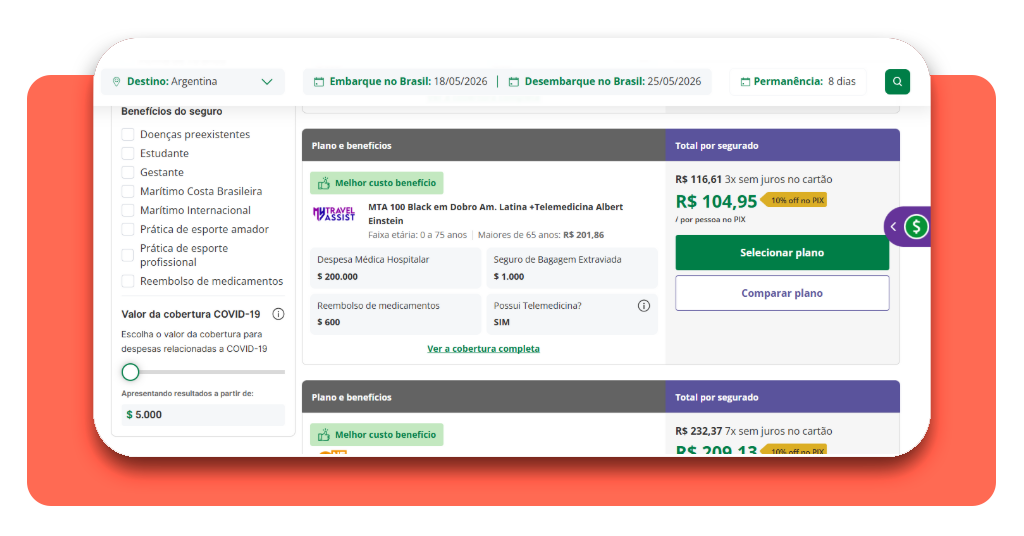Check the Doenças preexistentes checkbox
The height and width of the screenshot is (536, 1024).
[x=128, y=134]
